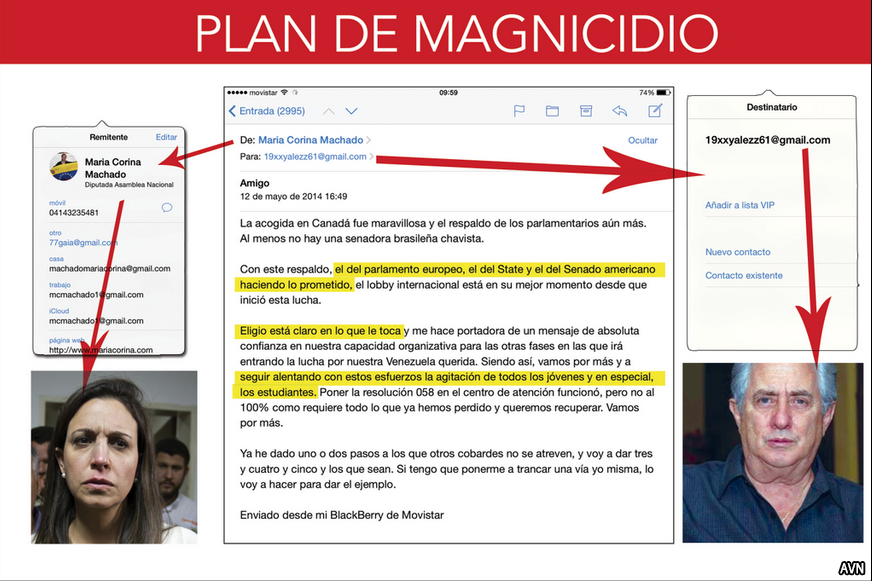
Task: Flag the email using the flag icon
Action: 519,111
